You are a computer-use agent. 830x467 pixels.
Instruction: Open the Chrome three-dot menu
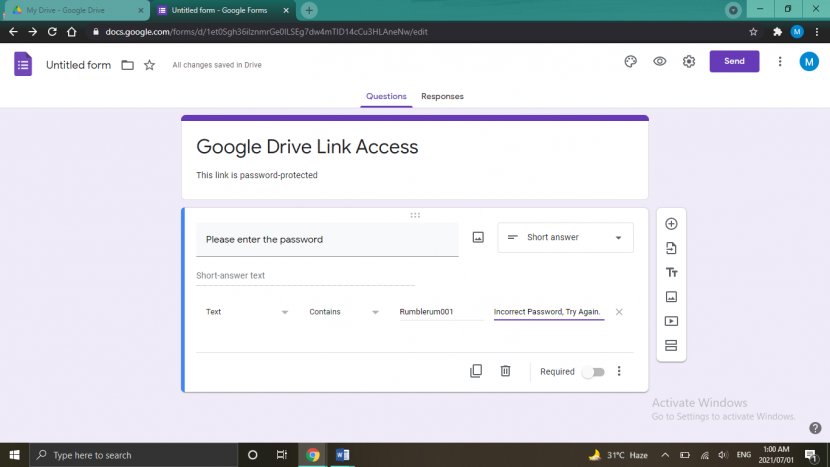pyautogui.click(x=817, y=32)
